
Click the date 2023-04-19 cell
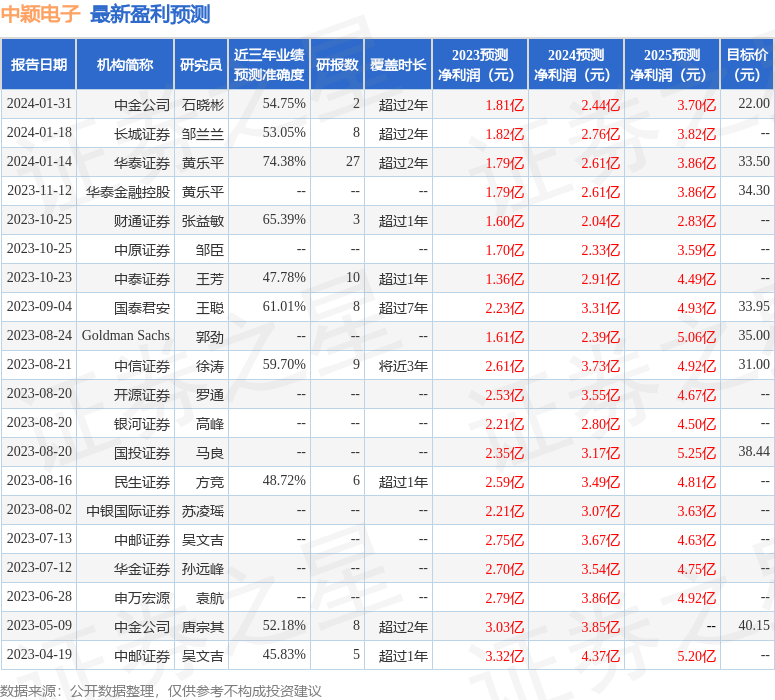click(x=39, y=655)
